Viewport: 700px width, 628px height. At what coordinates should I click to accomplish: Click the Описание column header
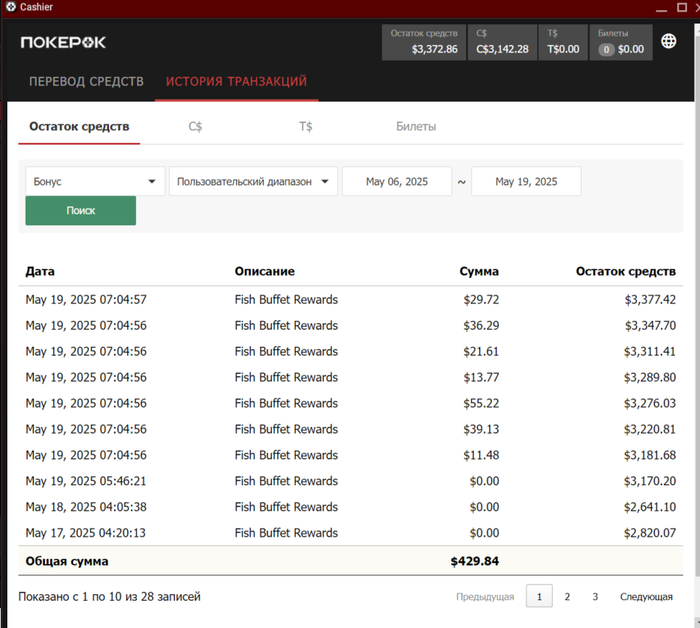tap(265, 271)
